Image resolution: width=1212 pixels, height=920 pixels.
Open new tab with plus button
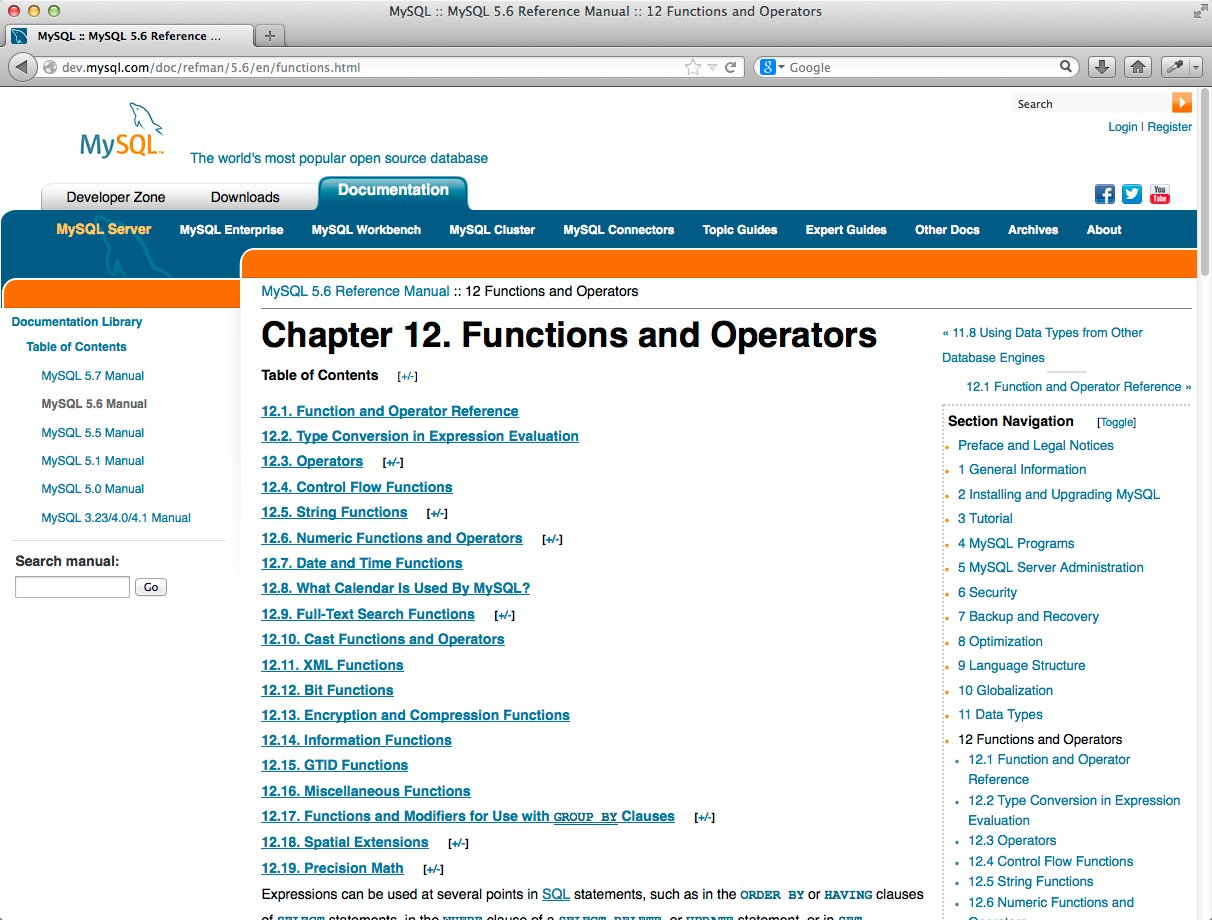click(x=269, y=36)
